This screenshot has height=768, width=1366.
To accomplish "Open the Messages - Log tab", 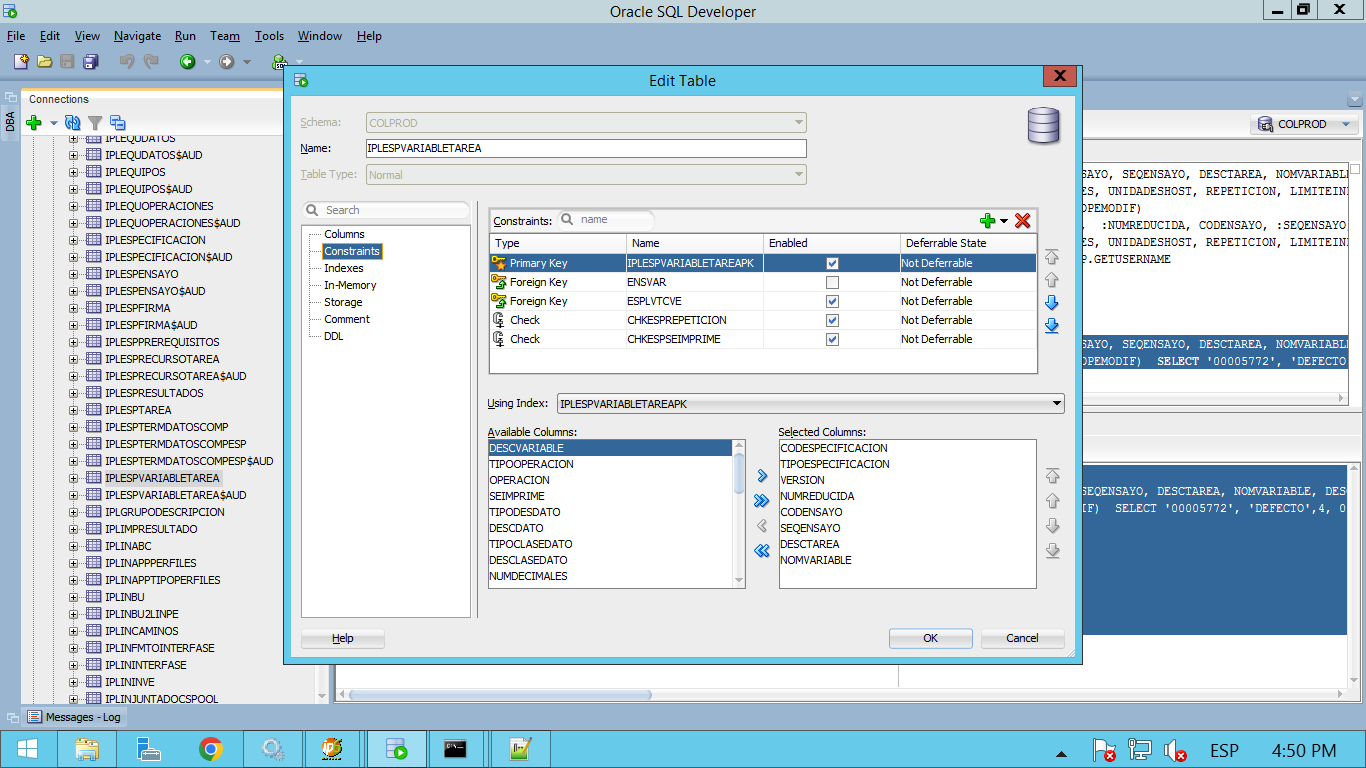I will [73, 717].
